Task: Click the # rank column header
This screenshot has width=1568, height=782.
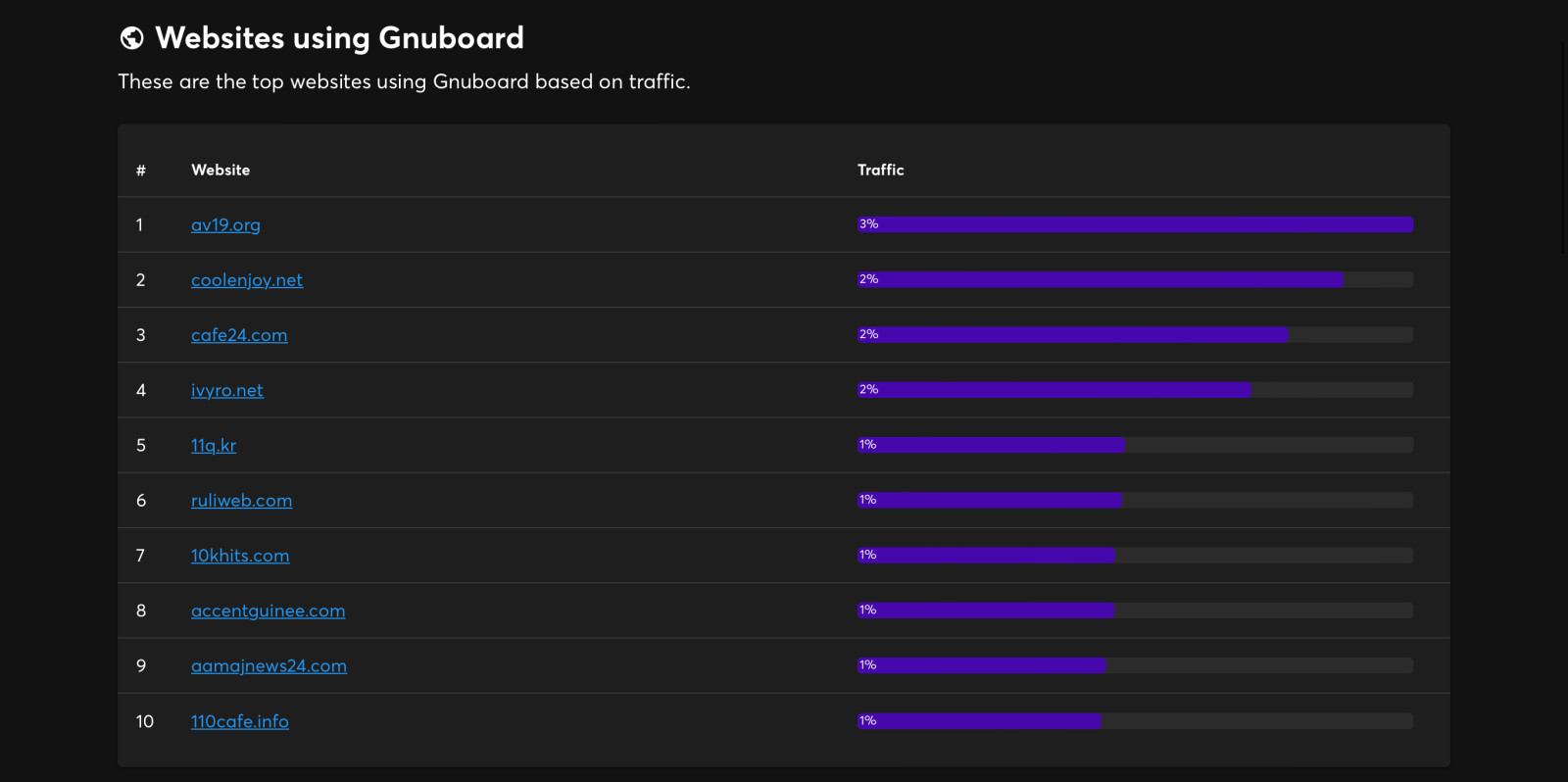Action: (x=141, y=171)
